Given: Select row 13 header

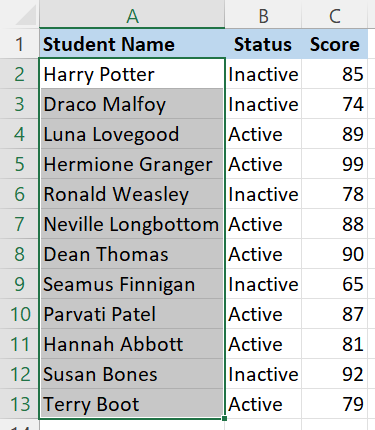Looking at the screenshot, I should [x=19, y=404].
